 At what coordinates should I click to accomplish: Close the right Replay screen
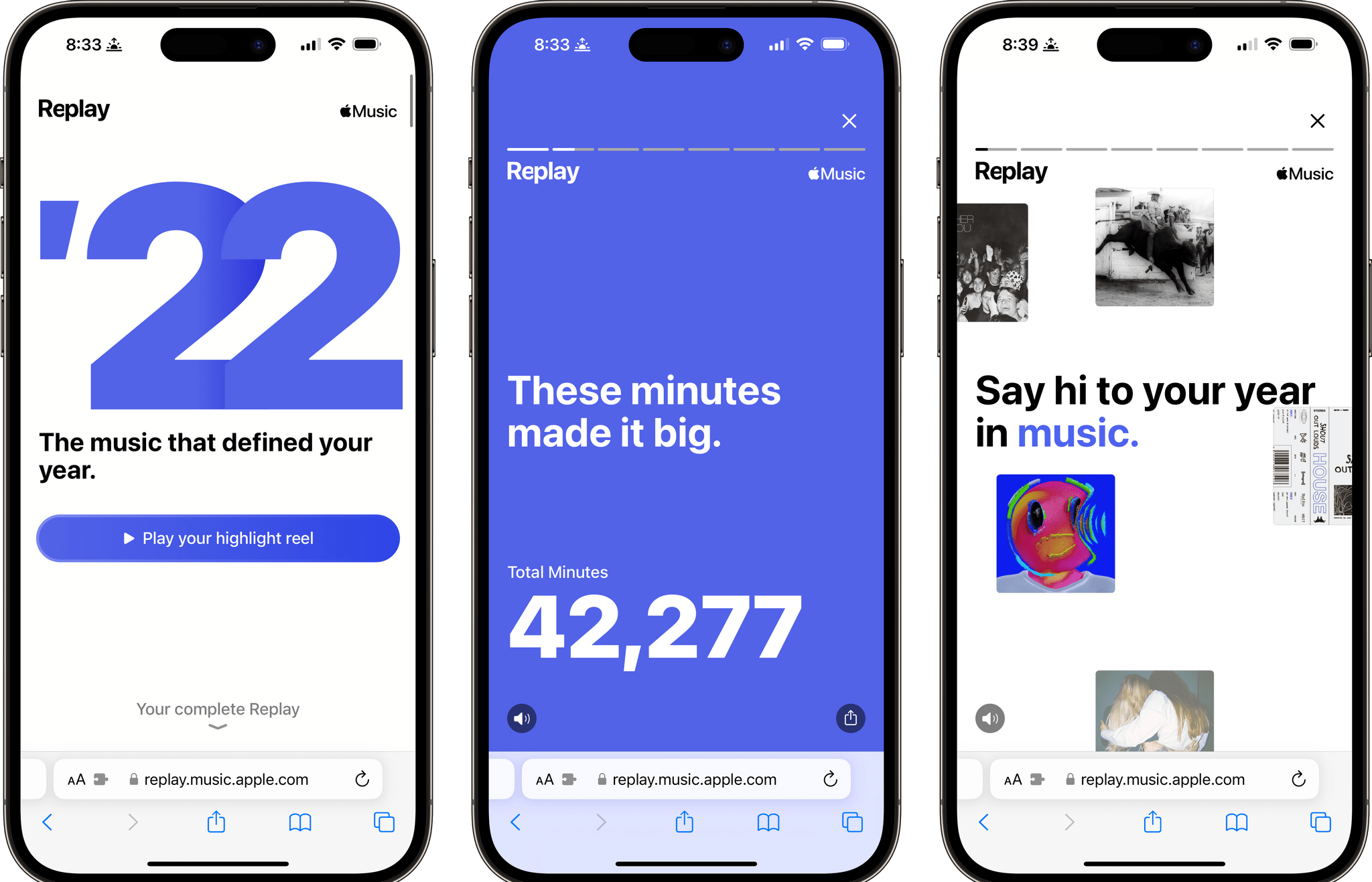tap(1317, 121)
